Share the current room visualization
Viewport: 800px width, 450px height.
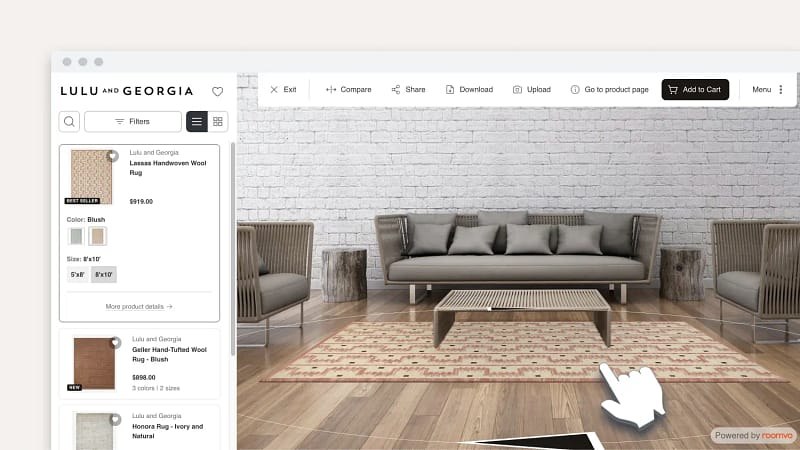408,89
